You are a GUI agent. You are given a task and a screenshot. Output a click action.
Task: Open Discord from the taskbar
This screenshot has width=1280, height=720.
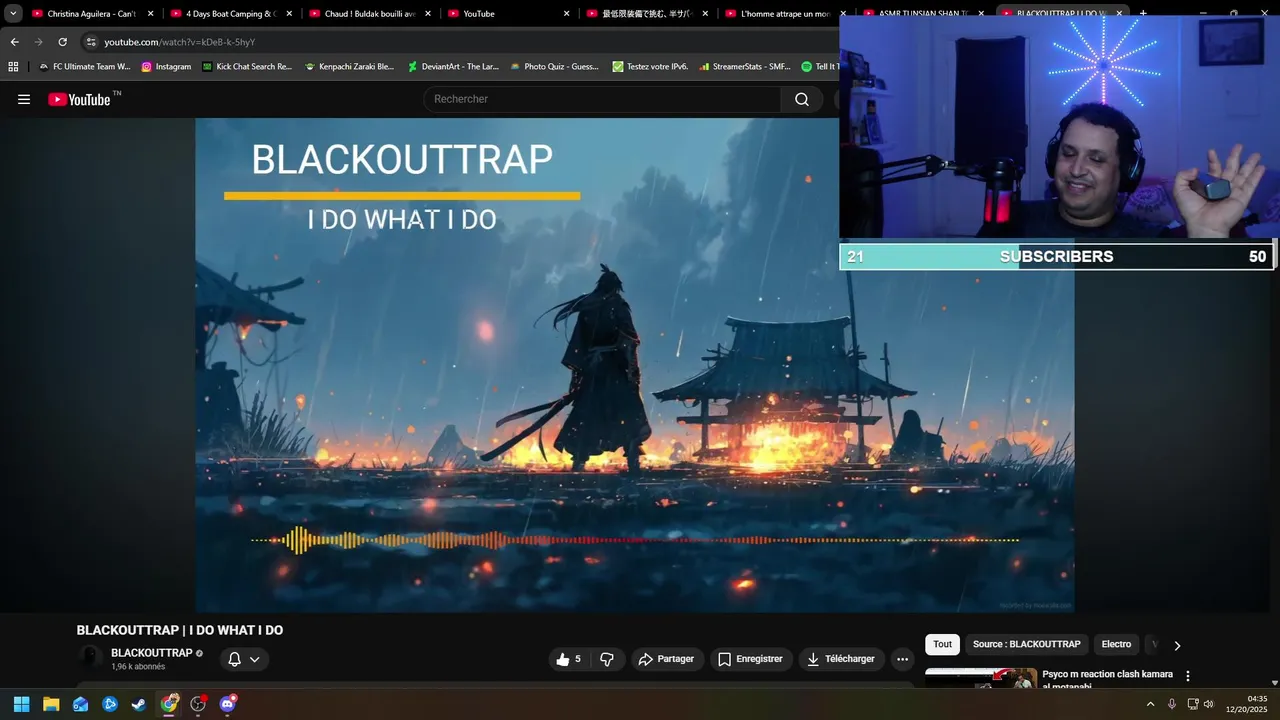pyautogui.click(x=228, y=704)
